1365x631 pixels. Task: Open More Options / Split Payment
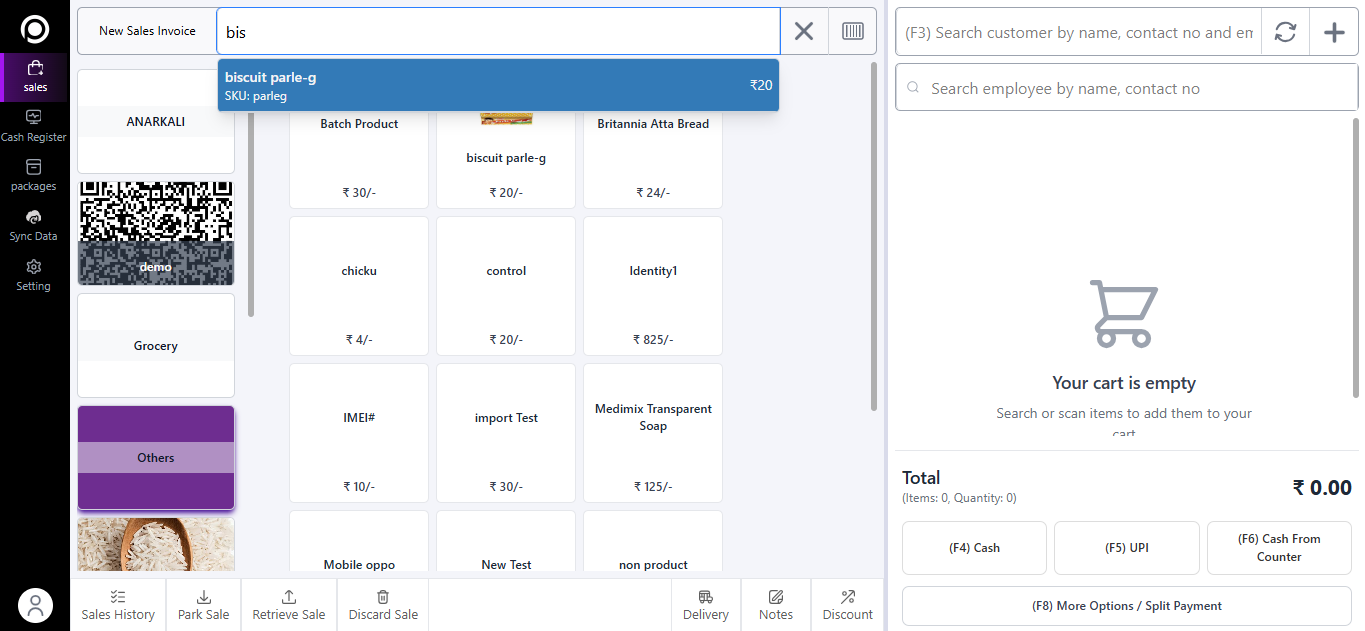click(1126, 606)
